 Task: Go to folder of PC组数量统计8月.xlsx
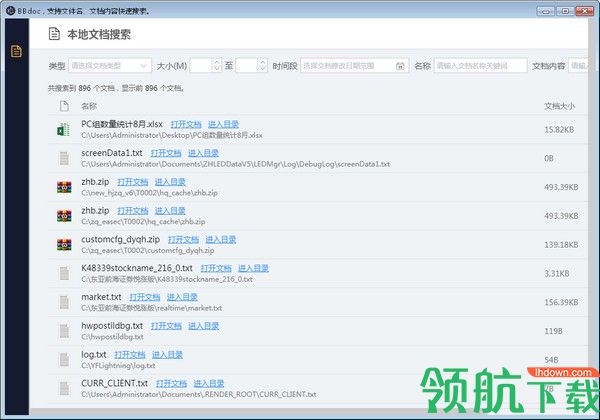223,124
